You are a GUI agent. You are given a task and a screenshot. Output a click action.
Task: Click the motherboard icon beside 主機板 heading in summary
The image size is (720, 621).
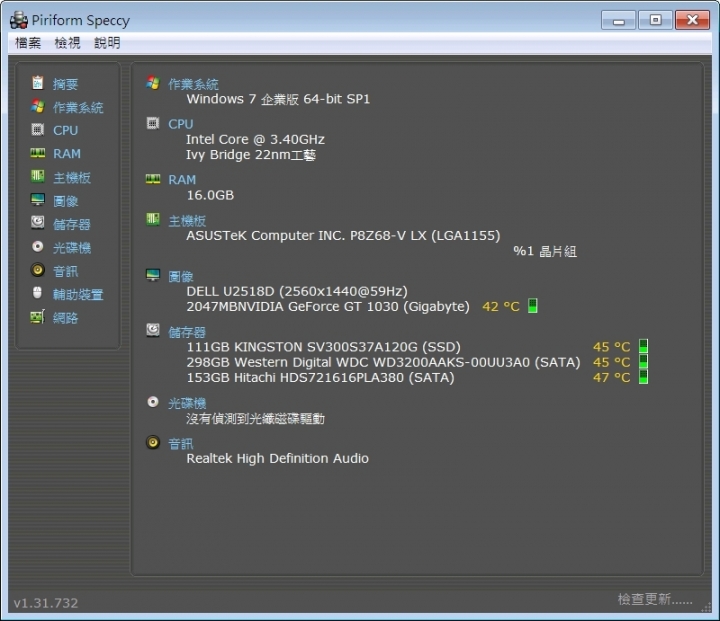(x=153, y=220)
